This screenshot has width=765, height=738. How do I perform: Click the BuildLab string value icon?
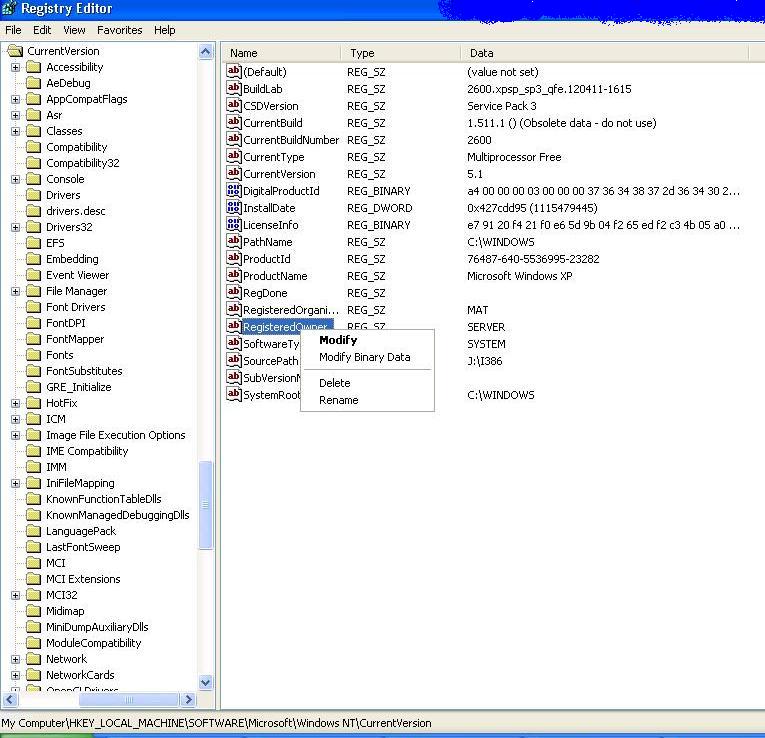[x=234, y=88]
